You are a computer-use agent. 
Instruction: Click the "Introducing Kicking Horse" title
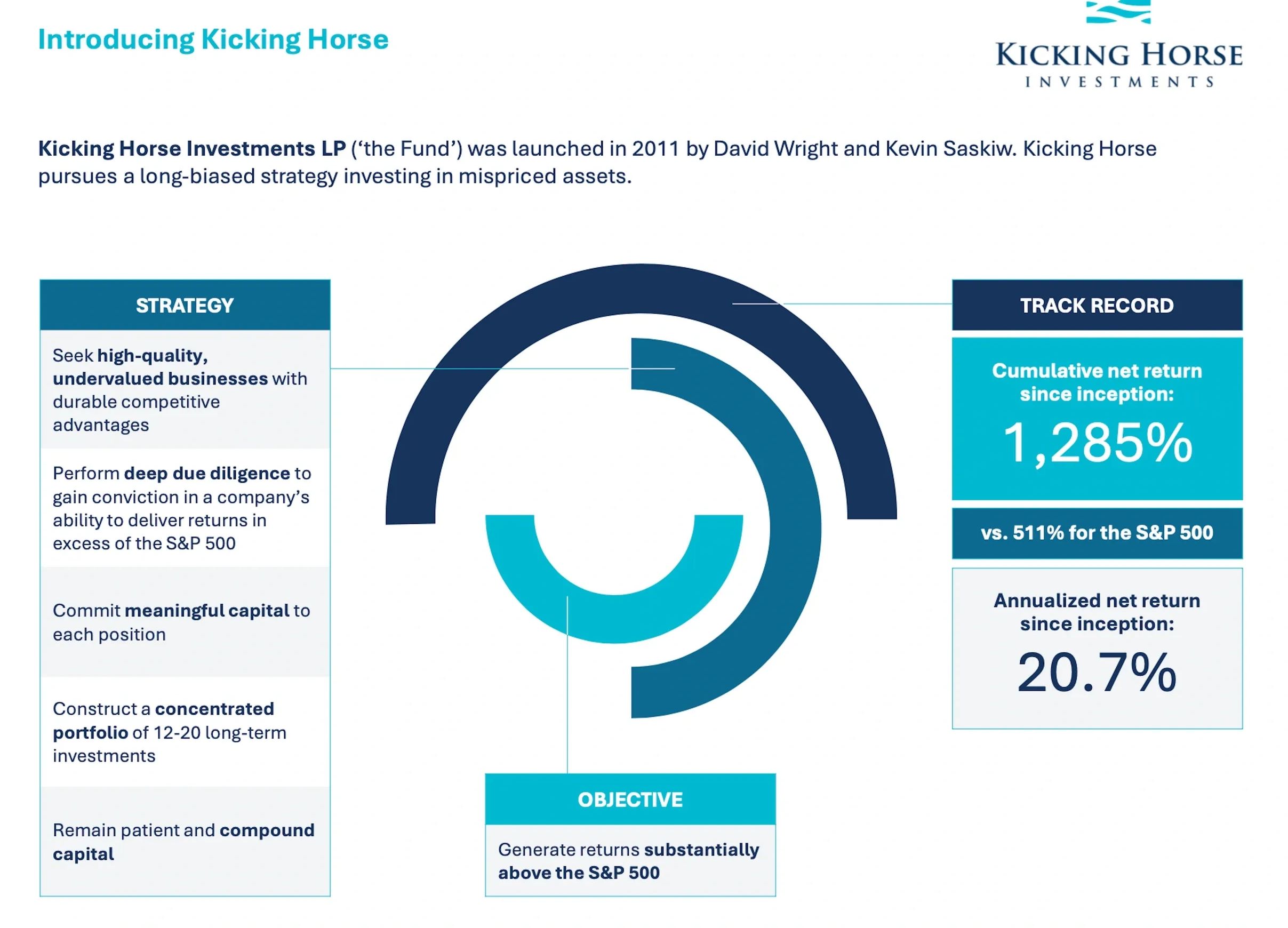[213, 40]
